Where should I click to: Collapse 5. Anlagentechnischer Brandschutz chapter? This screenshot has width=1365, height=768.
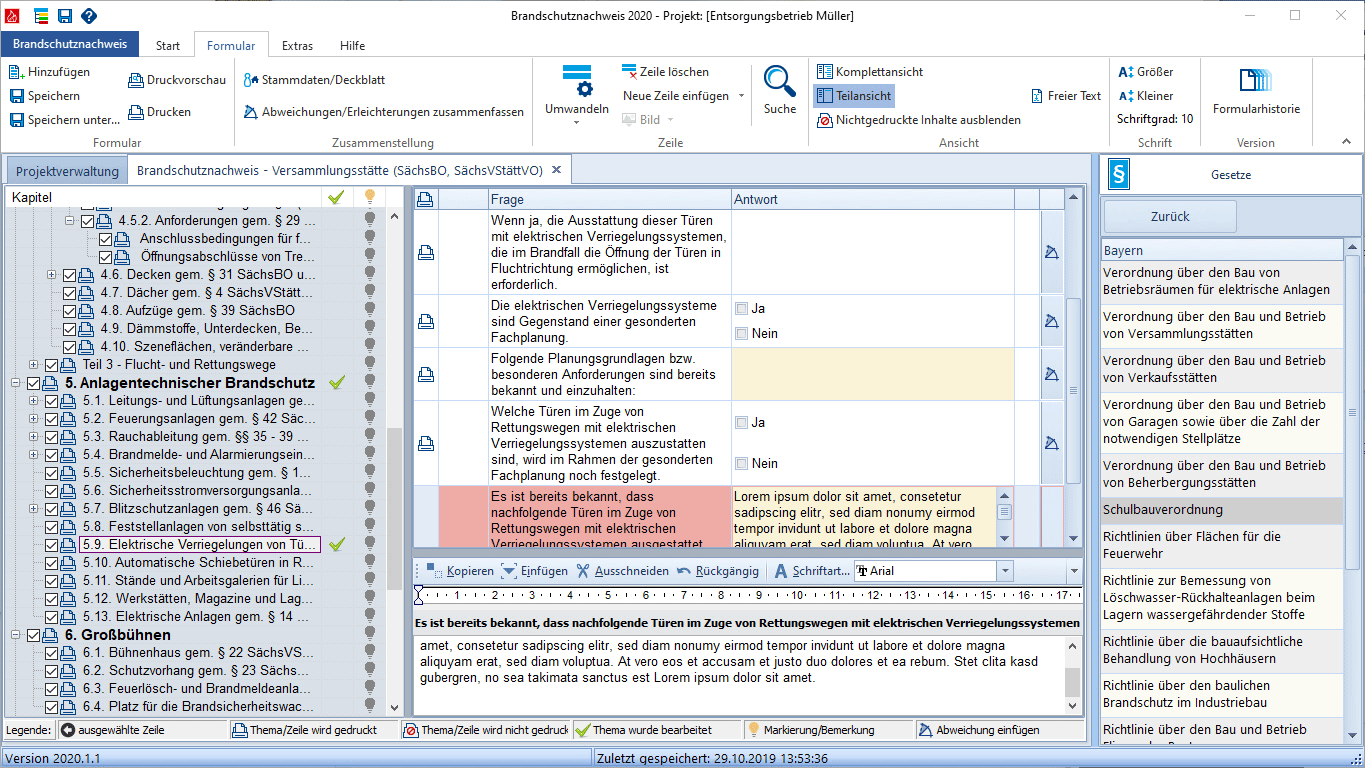[x=17, y=383]
